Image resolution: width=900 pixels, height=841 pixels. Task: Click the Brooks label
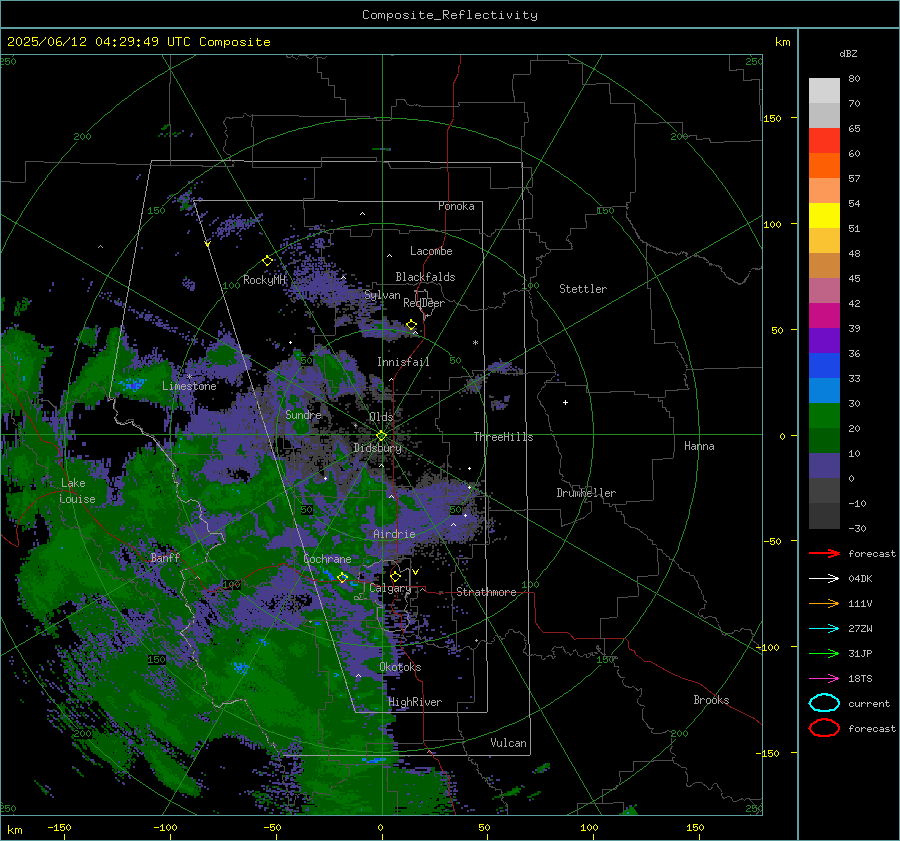coord(711,700)
